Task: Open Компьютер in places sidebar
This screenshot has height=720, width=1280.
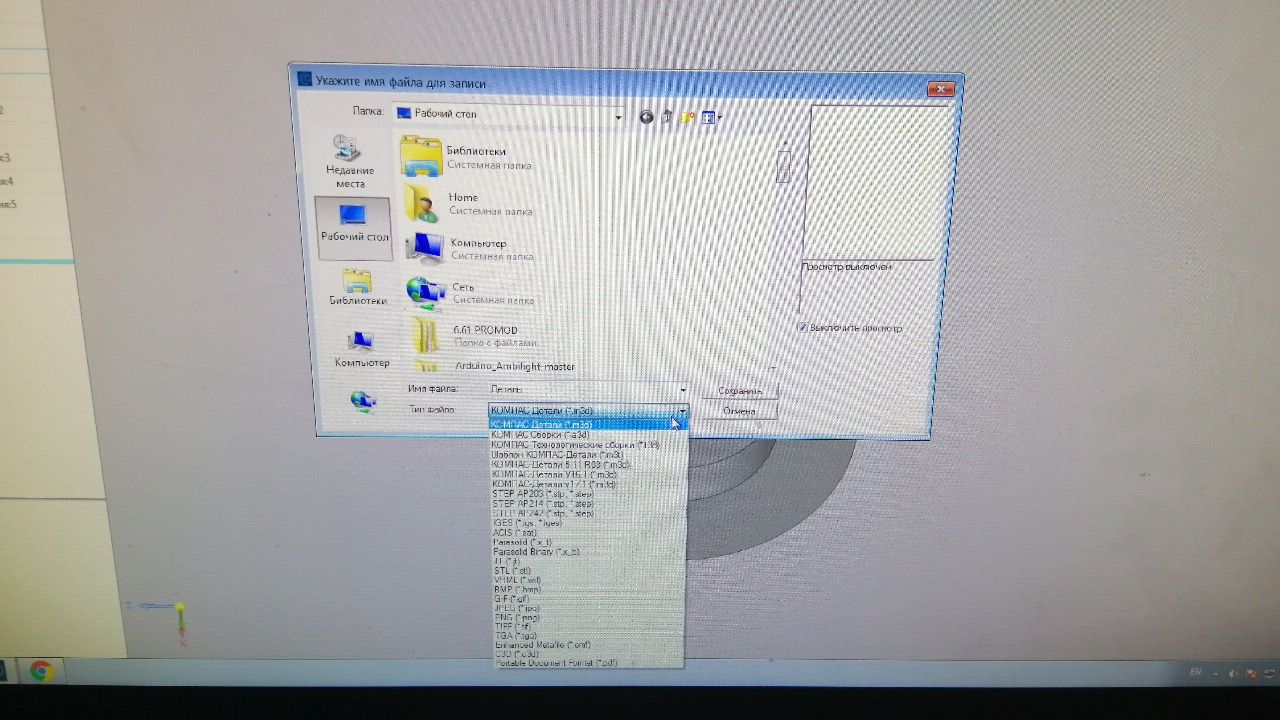Action: 361,349
